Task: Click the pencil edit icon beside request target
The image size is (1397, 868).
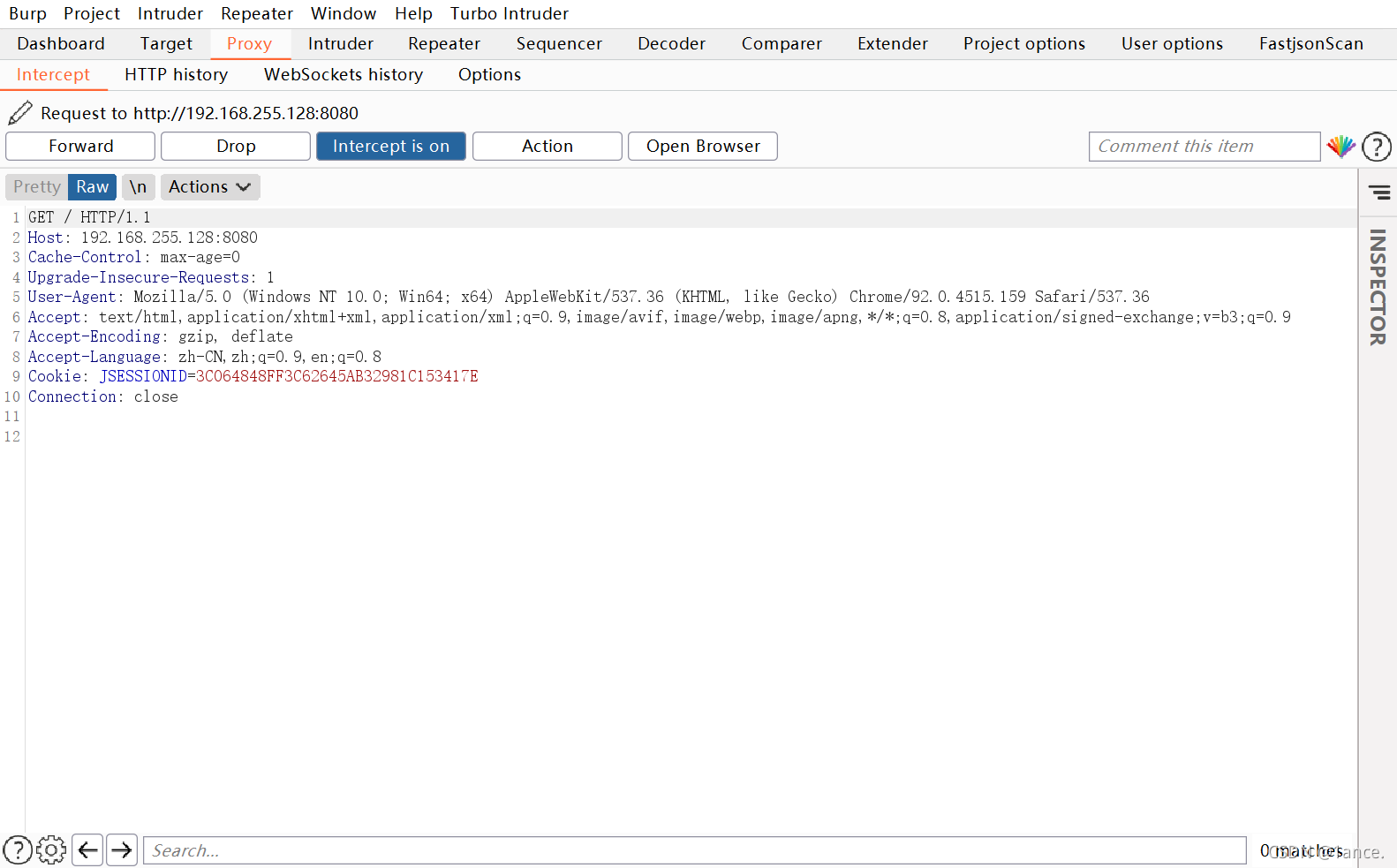Action: click(19, 113)
